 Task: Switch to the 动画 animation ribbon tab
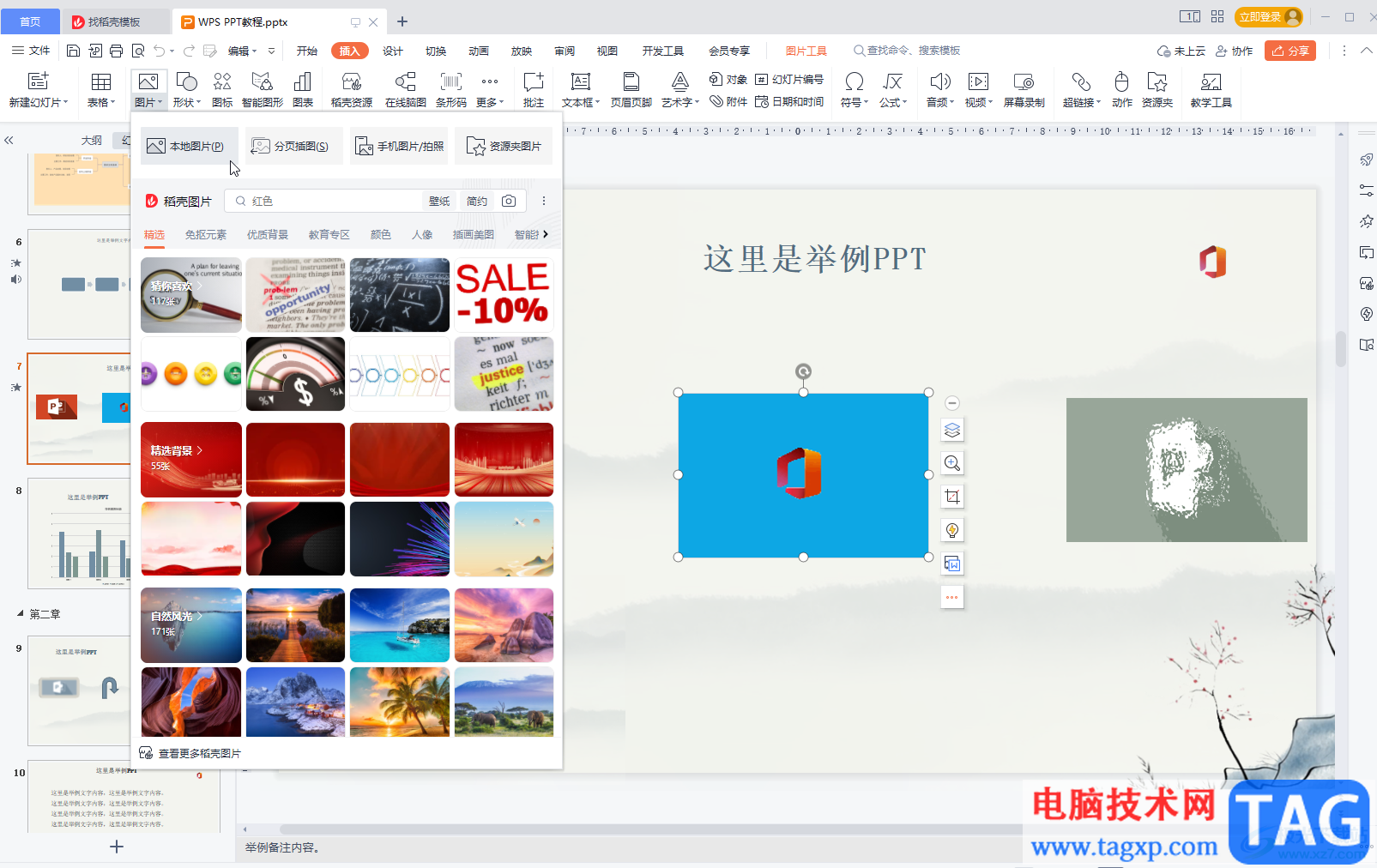[479, 51]
